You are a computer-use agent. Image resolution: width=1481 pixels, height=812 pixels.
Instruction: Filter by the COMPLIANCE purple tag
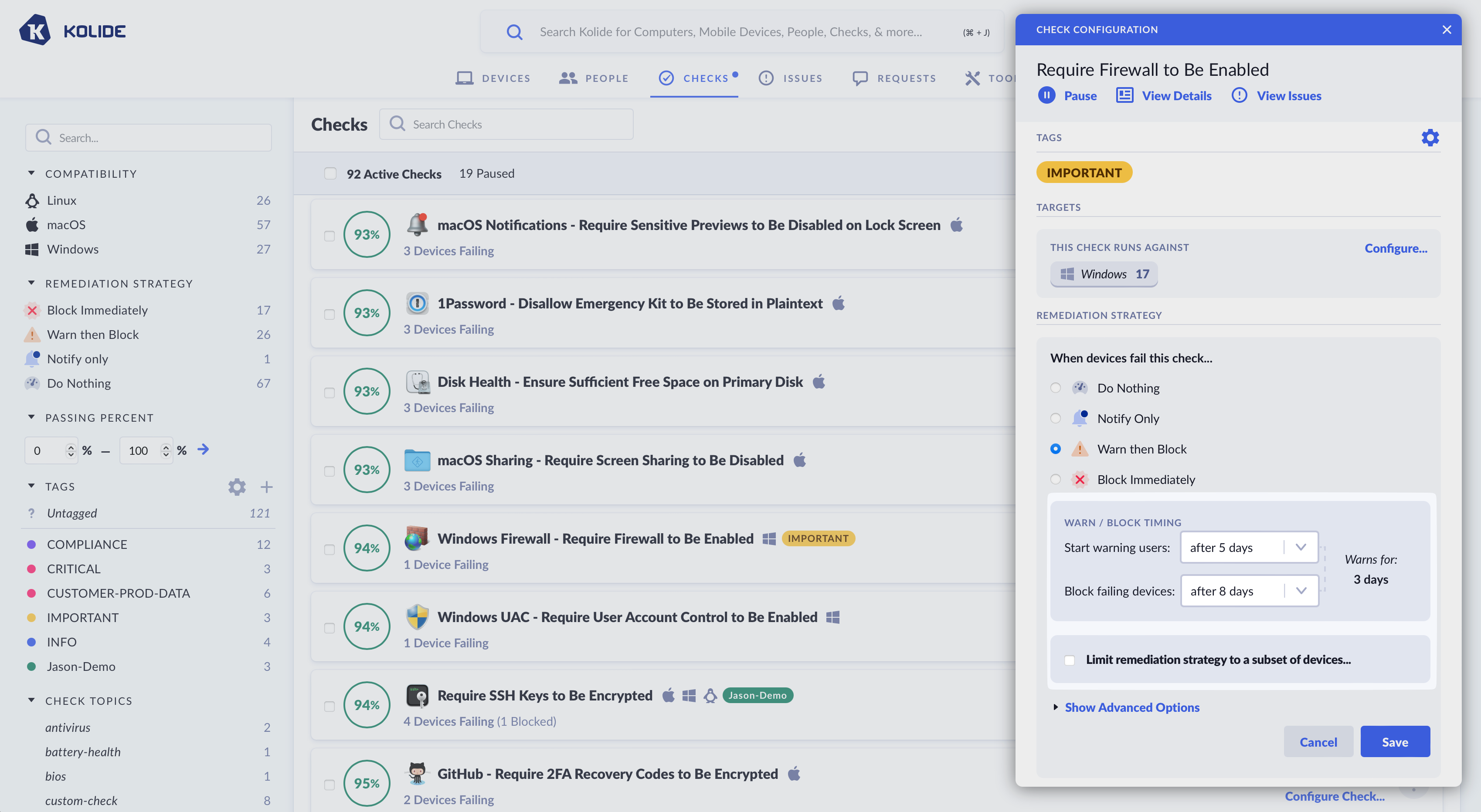(x=87, y=544)
